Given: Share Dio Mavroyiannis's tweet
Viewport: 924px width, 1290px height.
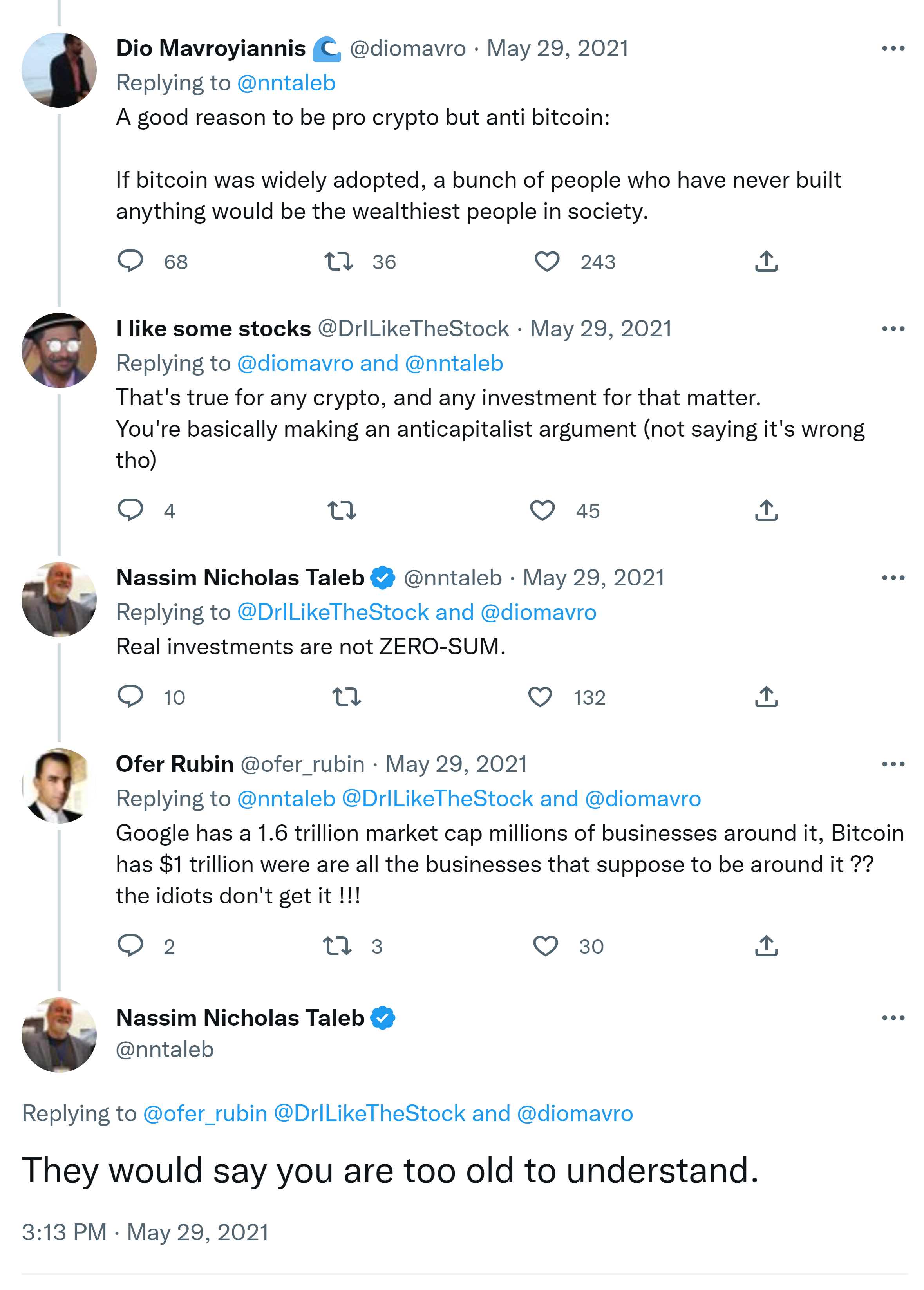Looking at the screenshot, I should (766, 261).
